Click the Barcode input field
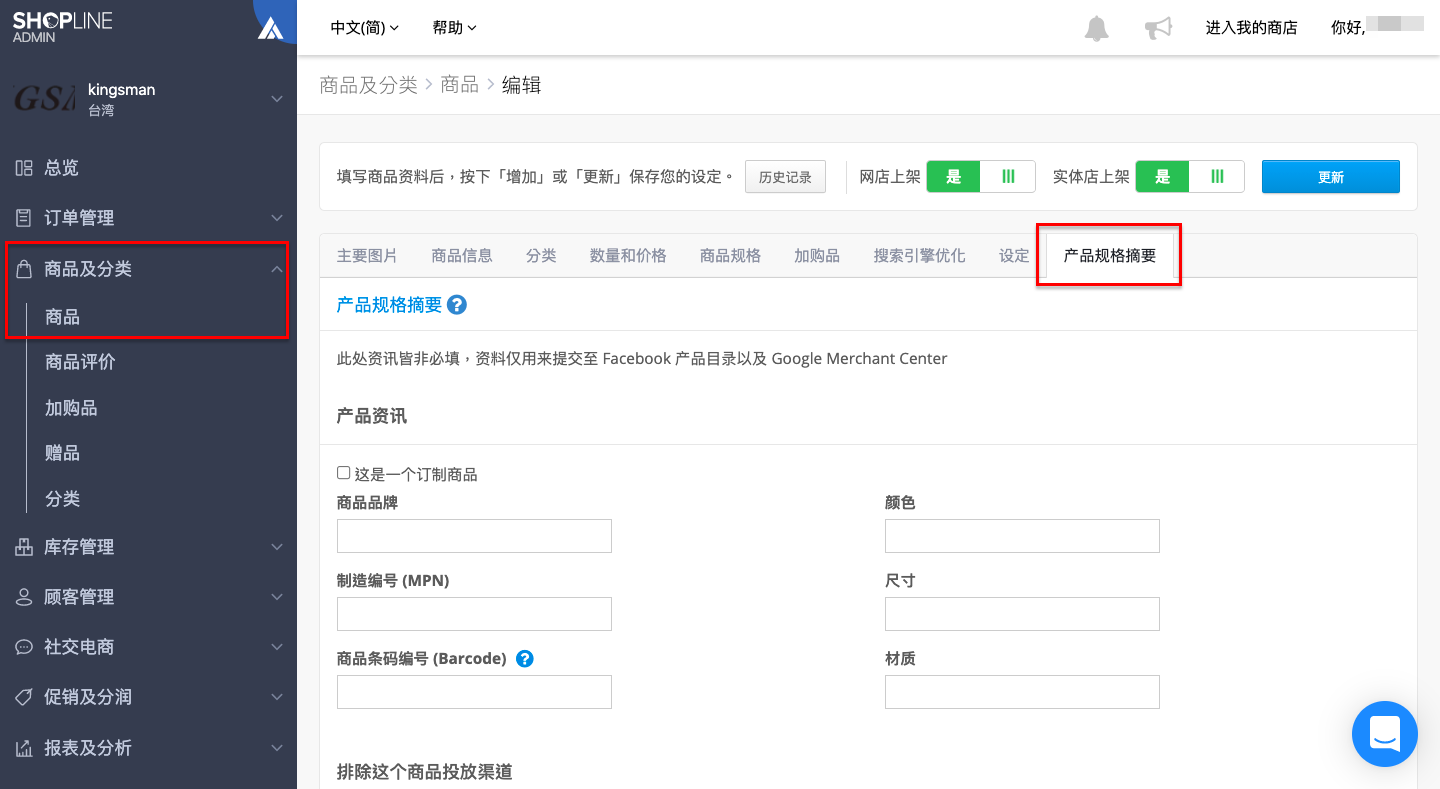1440x789 pixels. [x=474, y=692]
